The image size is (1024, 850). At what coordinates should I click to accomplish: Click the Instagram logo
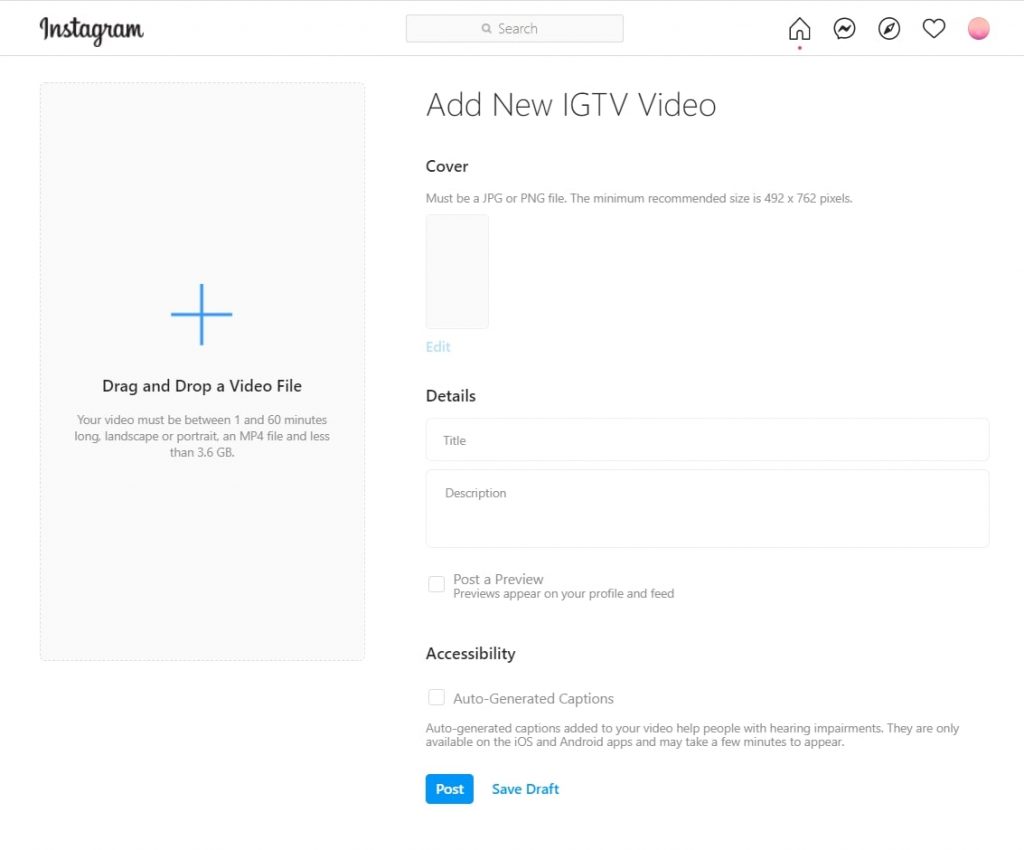coord(91,29)
